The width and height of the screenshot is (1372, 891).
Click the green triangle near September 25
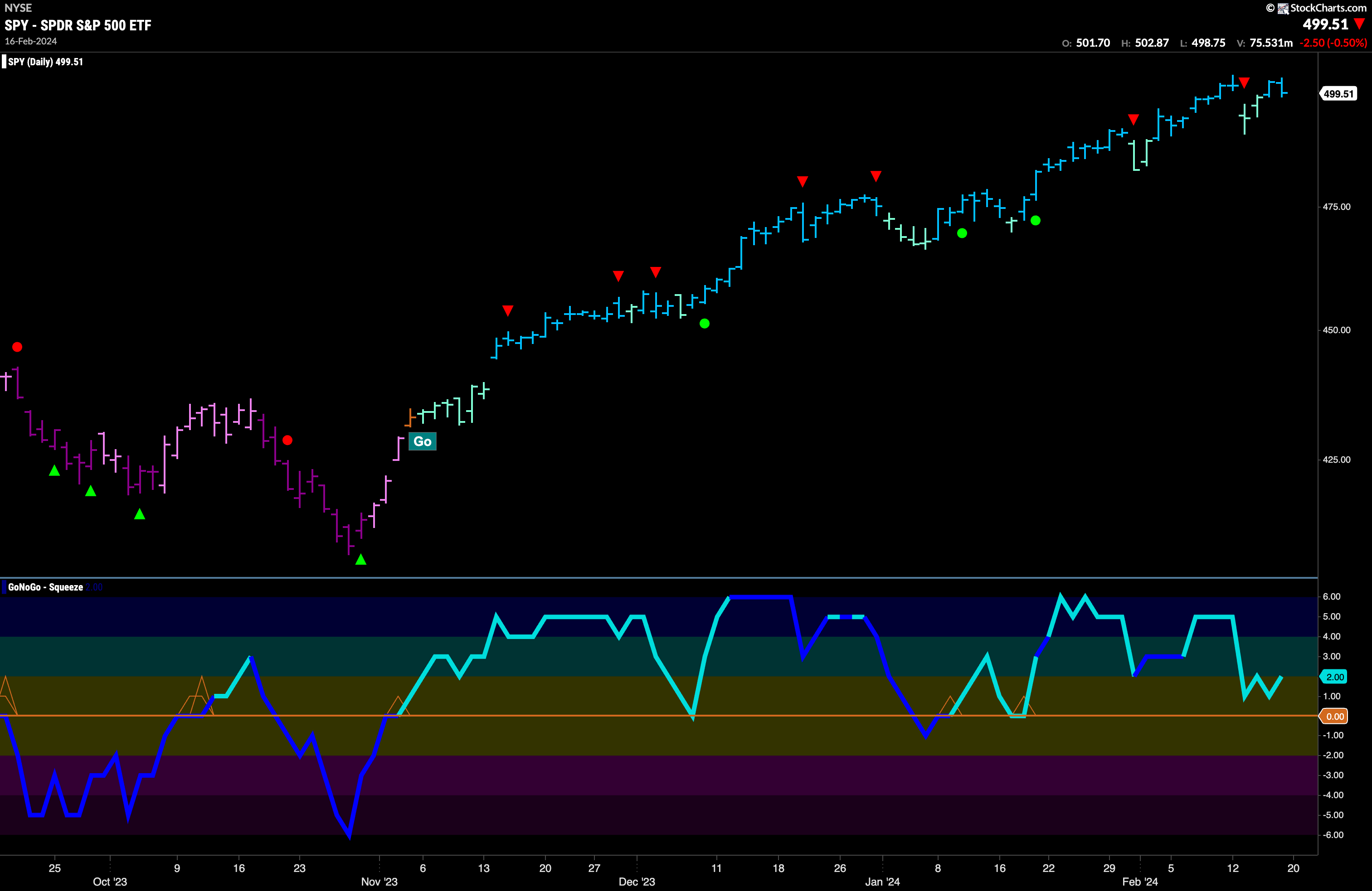54,470
